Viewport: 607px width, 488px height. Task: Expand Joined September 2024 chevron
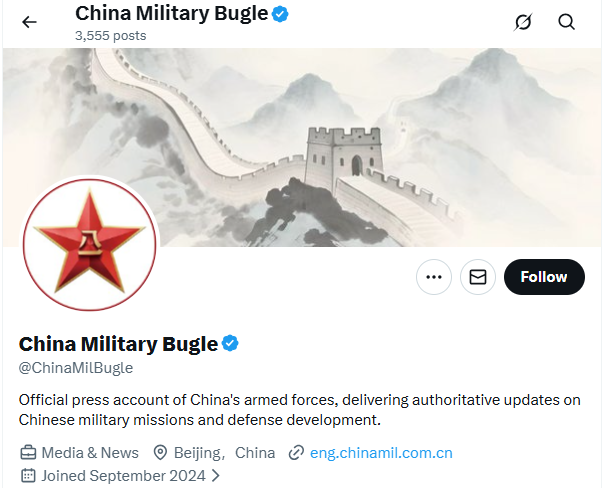pos(216,475)
